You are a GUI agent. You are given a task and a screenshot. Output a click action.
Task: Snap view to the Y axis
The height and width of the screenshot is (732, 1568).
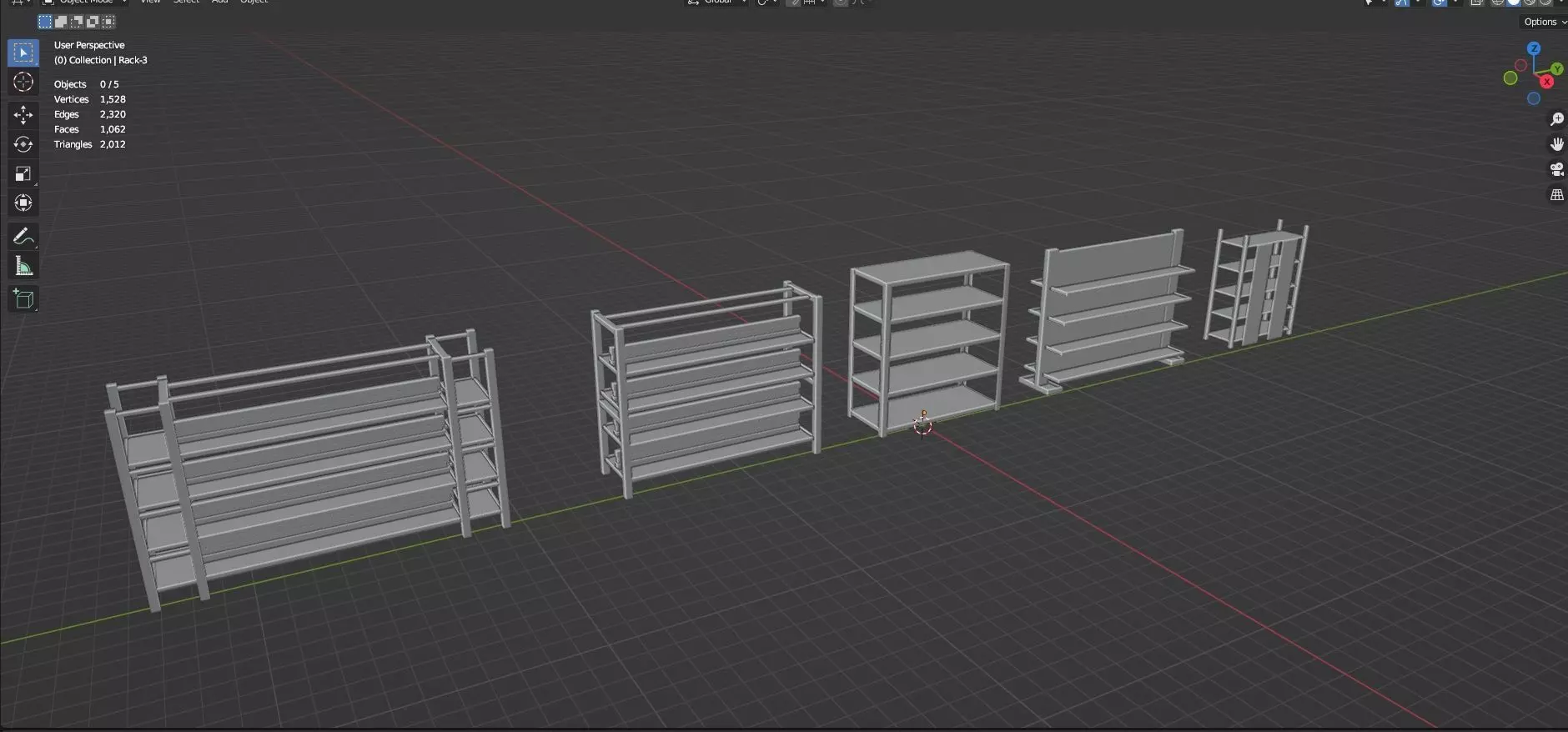coord(1557,69)
